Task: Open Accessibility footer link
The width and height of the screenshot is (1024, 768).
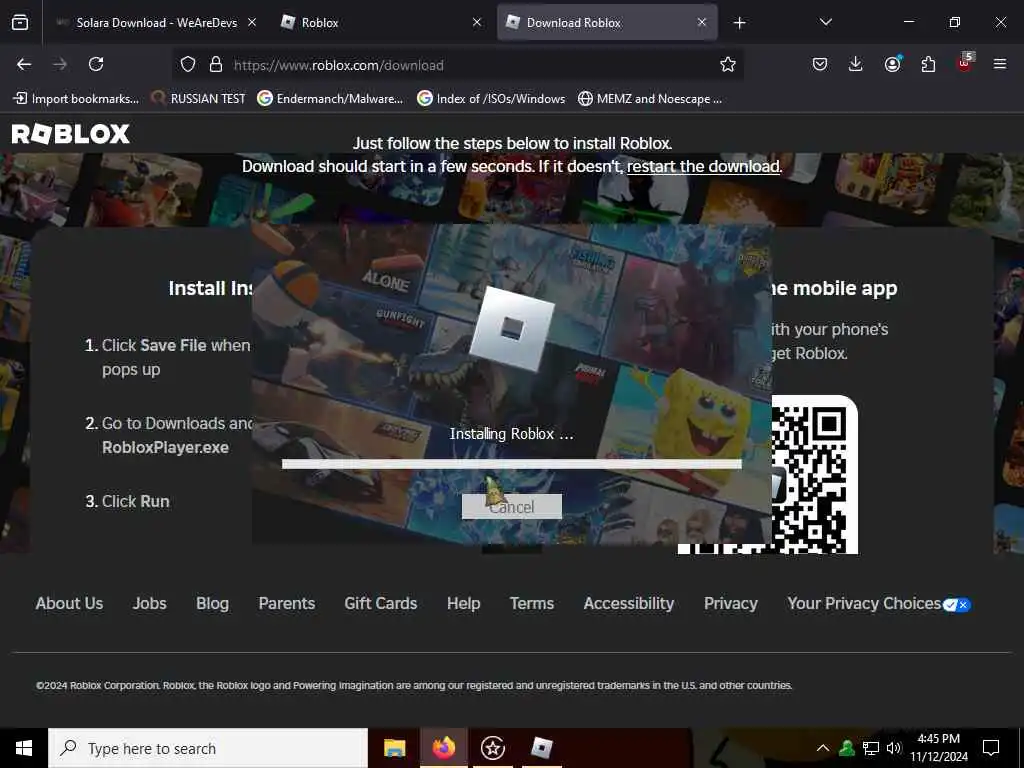Action: pyautogui.click(x=629, y=603)
